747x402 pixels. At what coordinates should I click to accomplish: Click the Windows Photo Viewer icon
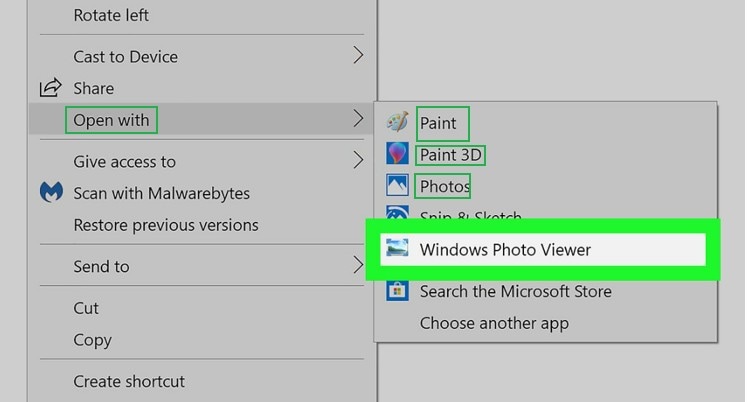point(397,249)
